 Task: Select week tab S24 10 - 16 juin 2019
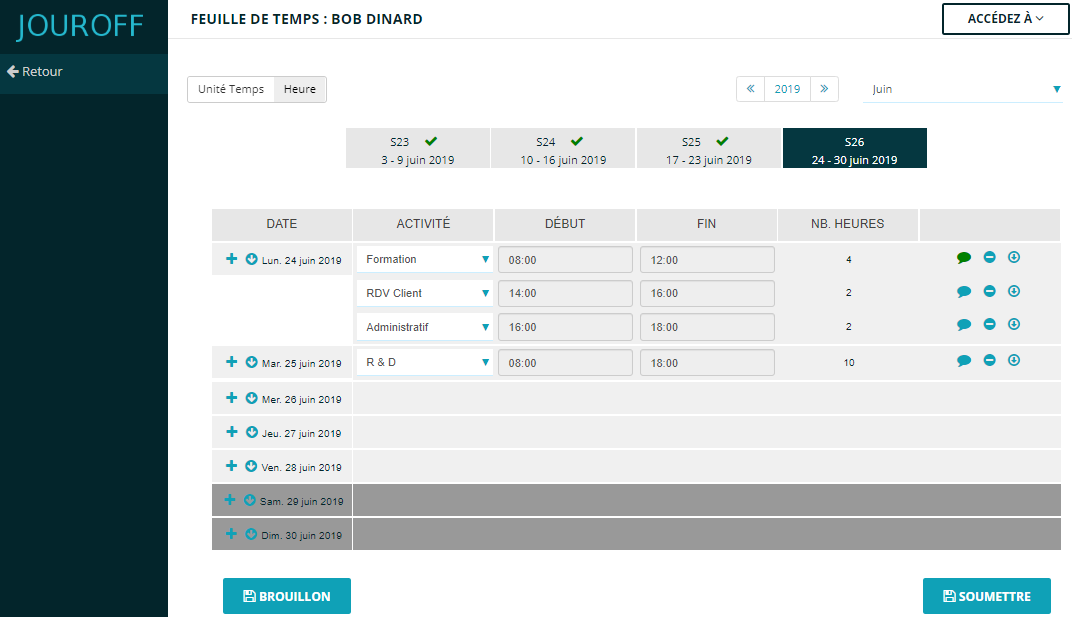tap(563, 148)
